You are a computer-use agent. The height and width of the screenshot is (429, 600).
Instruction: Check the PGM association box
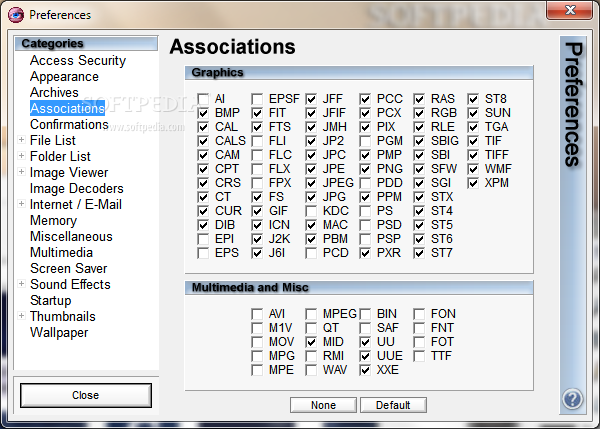[365, 141]
